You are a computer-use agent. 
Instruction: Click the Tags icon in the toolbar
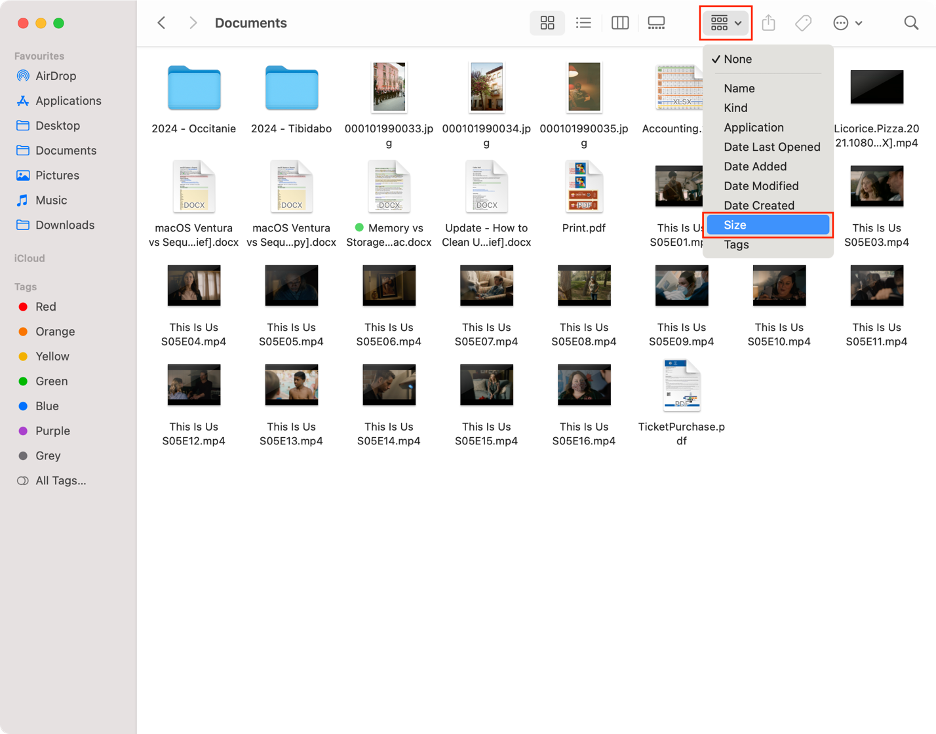point(802,22)
